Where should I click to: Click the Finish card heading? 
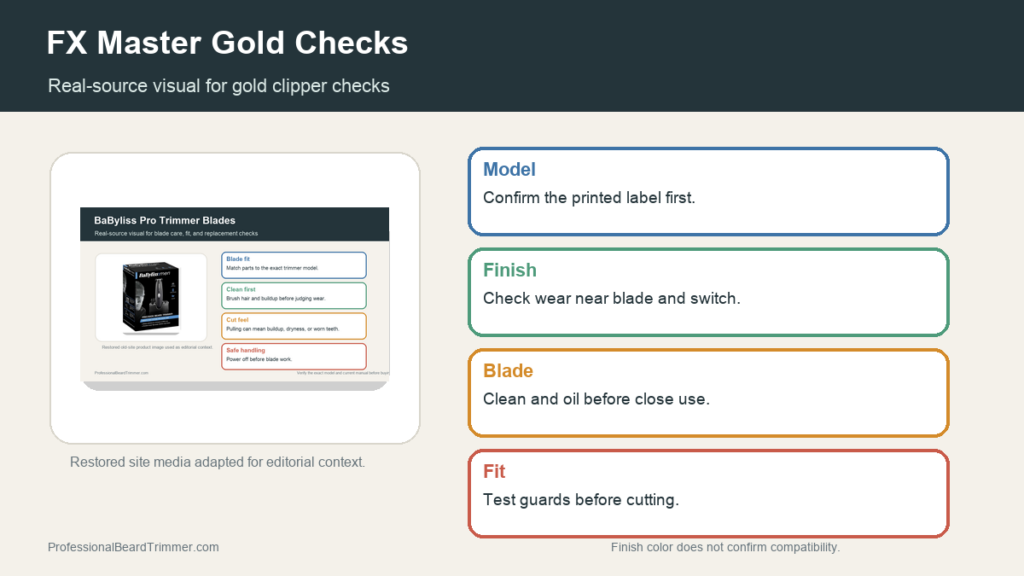tap(509, 270)
